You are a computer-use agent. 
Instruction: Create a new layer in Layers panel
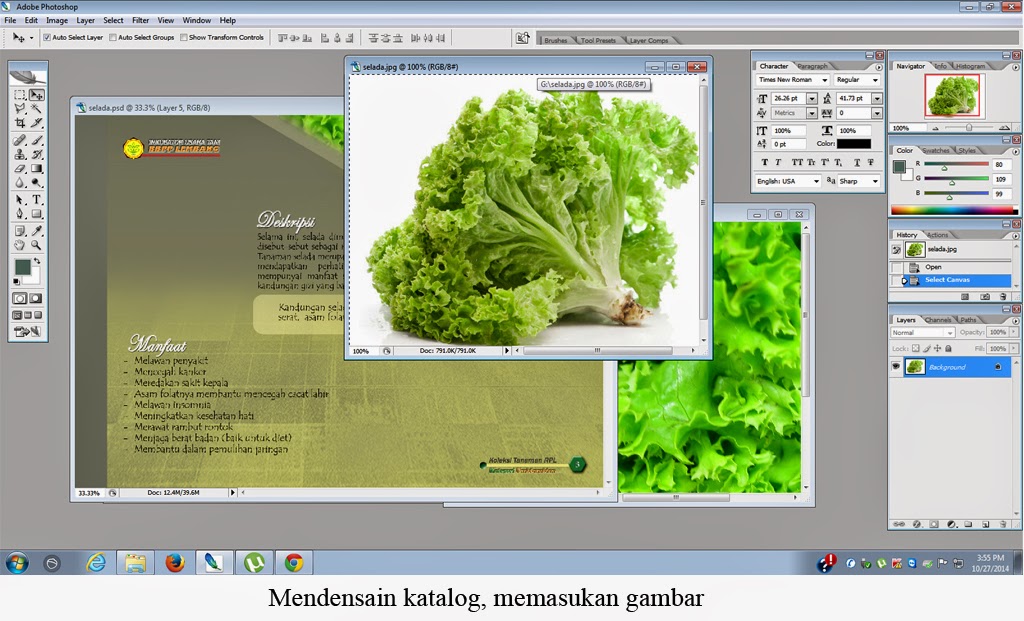click(x=985, y=524)
